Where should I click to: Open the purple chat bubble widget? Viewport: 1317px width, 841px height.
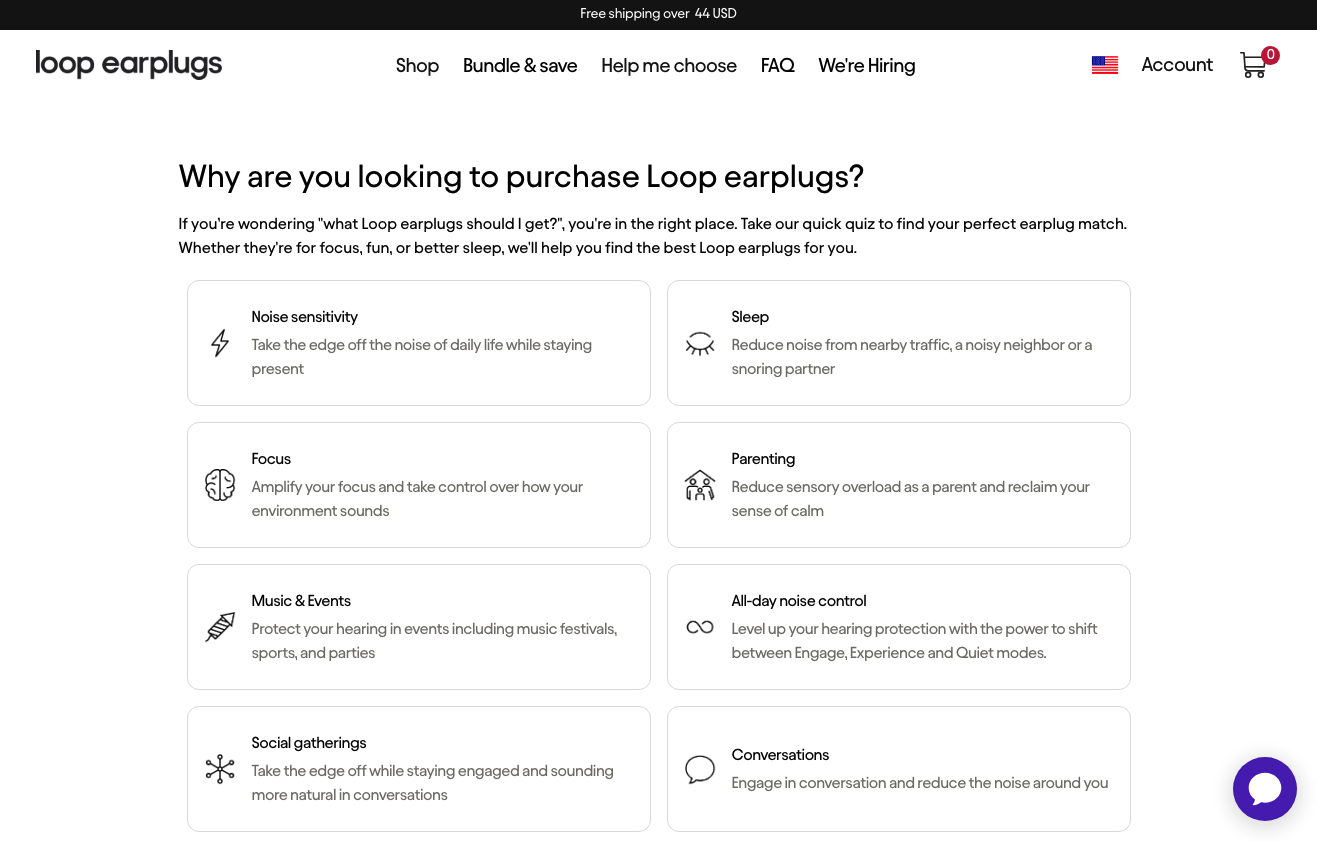[1265, 789]
